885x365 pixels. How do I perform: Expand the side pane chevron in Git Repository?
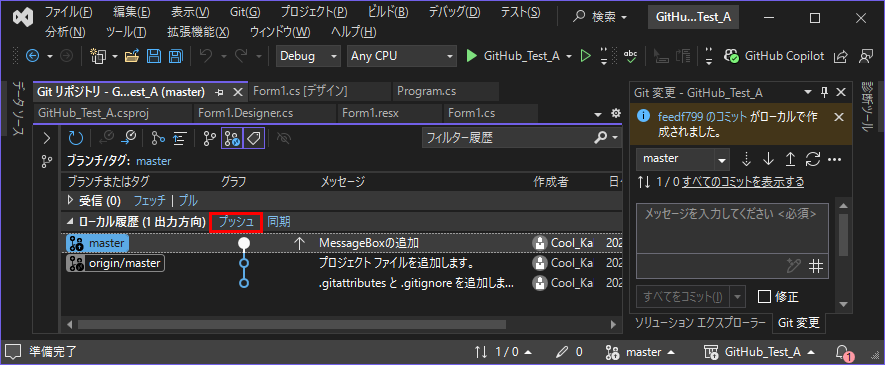(x=47, y=137)
